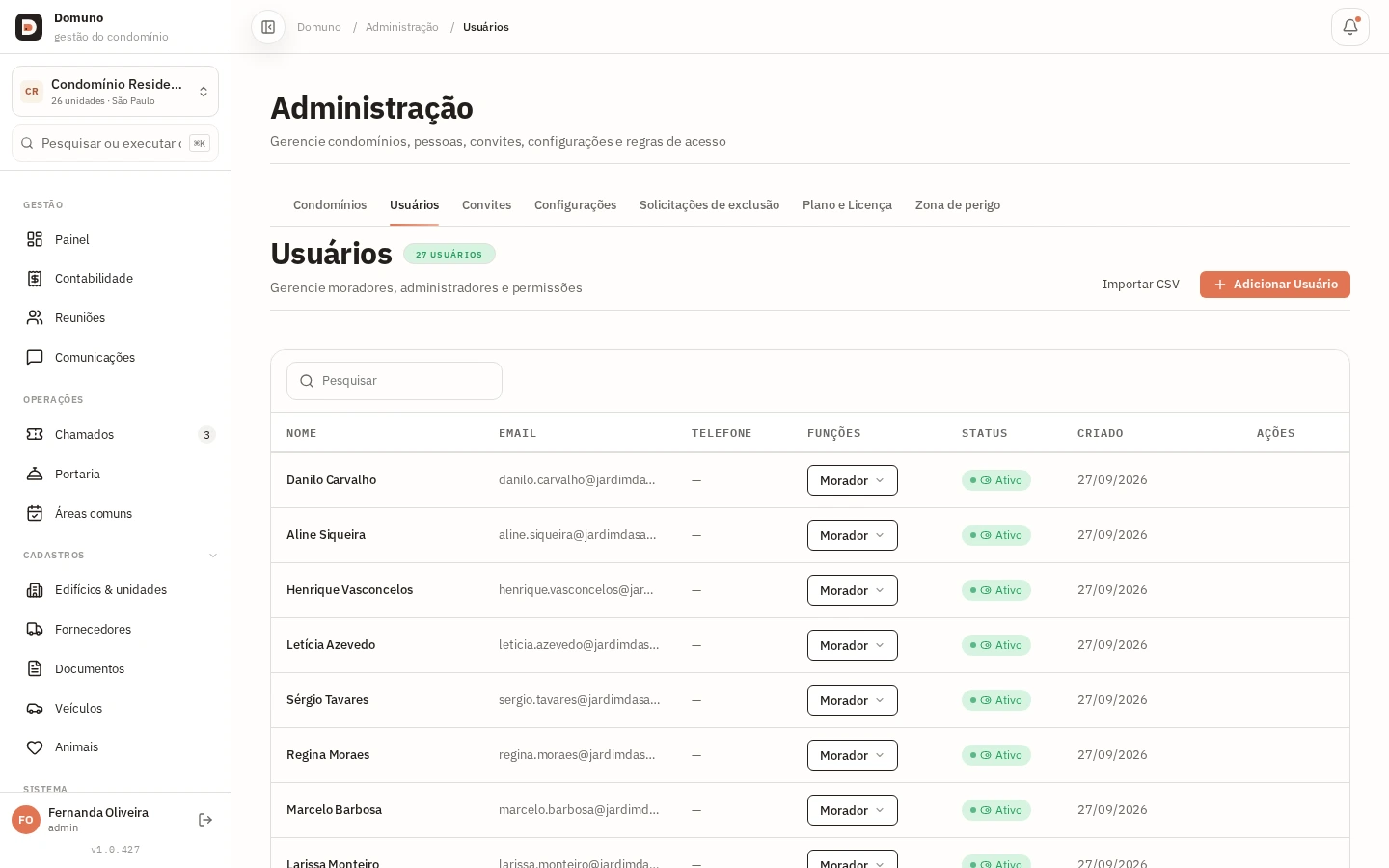Open Sérgio Tavares' Morador role dropdown
The height and width of the screenshot is (868, 1389).
pyautogui.click(x=853, y=700)
